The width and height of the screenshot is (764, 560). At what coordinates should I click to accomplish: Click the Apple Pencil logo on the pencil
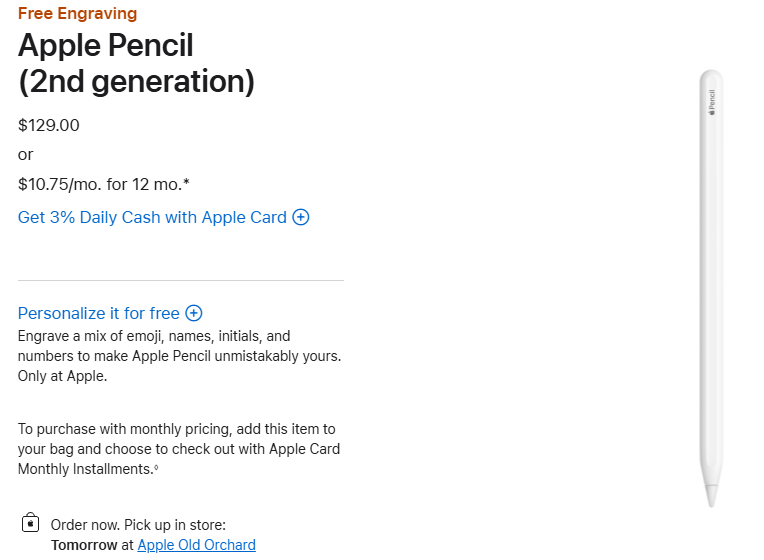[x=711, y=102]
